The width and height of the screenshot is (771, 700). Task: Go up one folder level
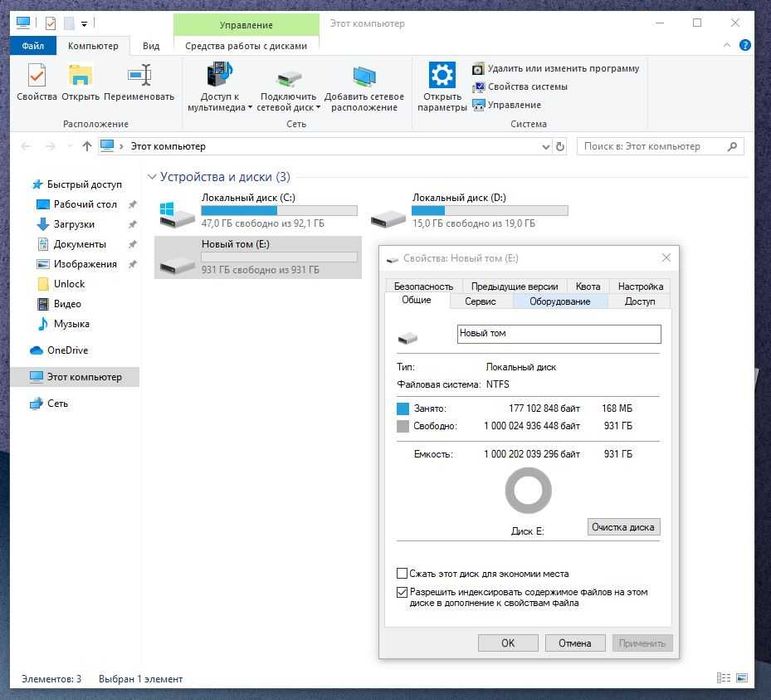click(87, 146)
